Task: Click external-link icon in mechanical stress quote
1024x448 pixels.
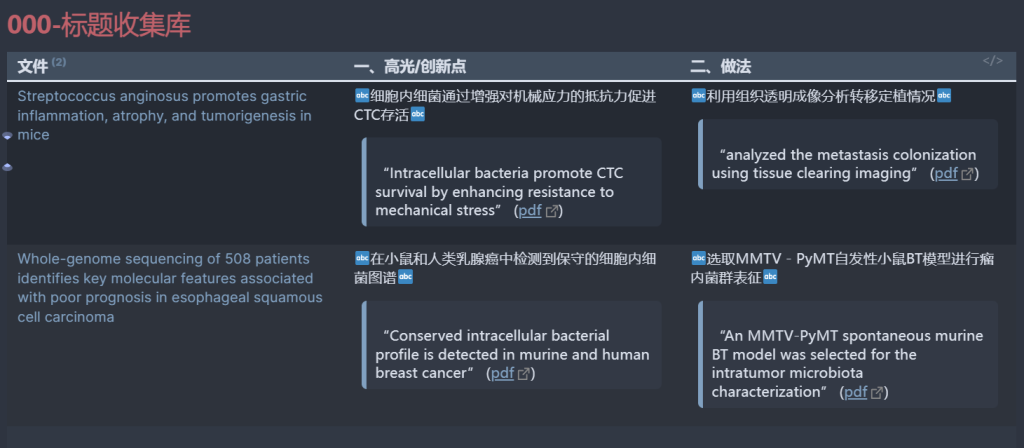Action: point(551,212)
